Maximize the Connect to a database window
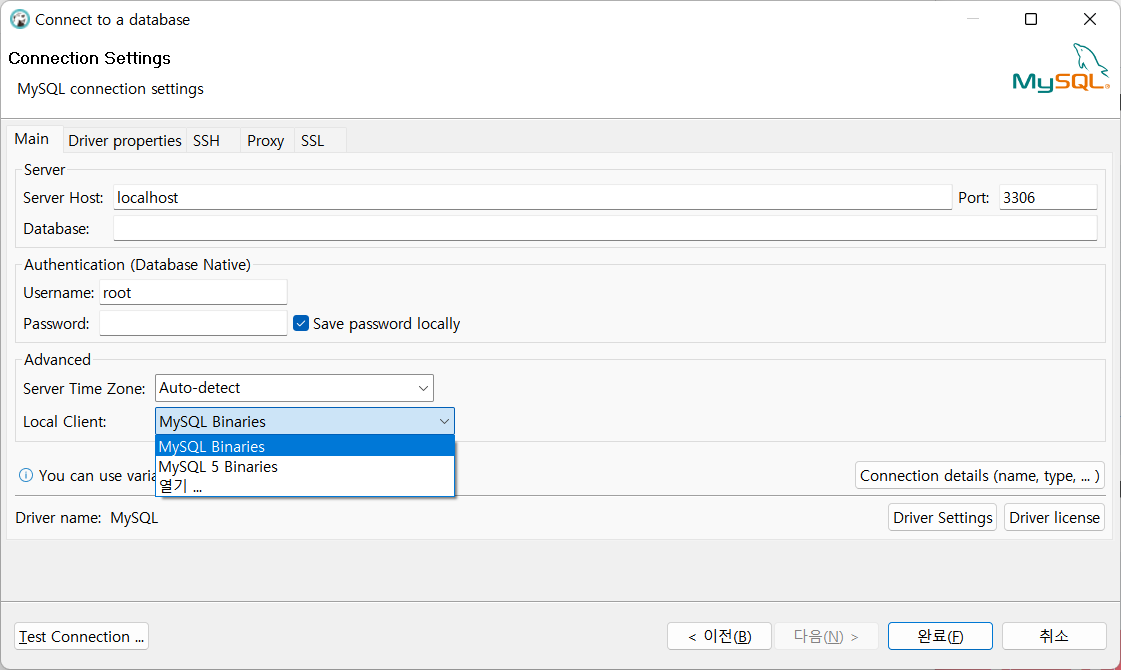Image resolution: width=1121 pixels, height=670 pixels. (x=1031, y=19)
